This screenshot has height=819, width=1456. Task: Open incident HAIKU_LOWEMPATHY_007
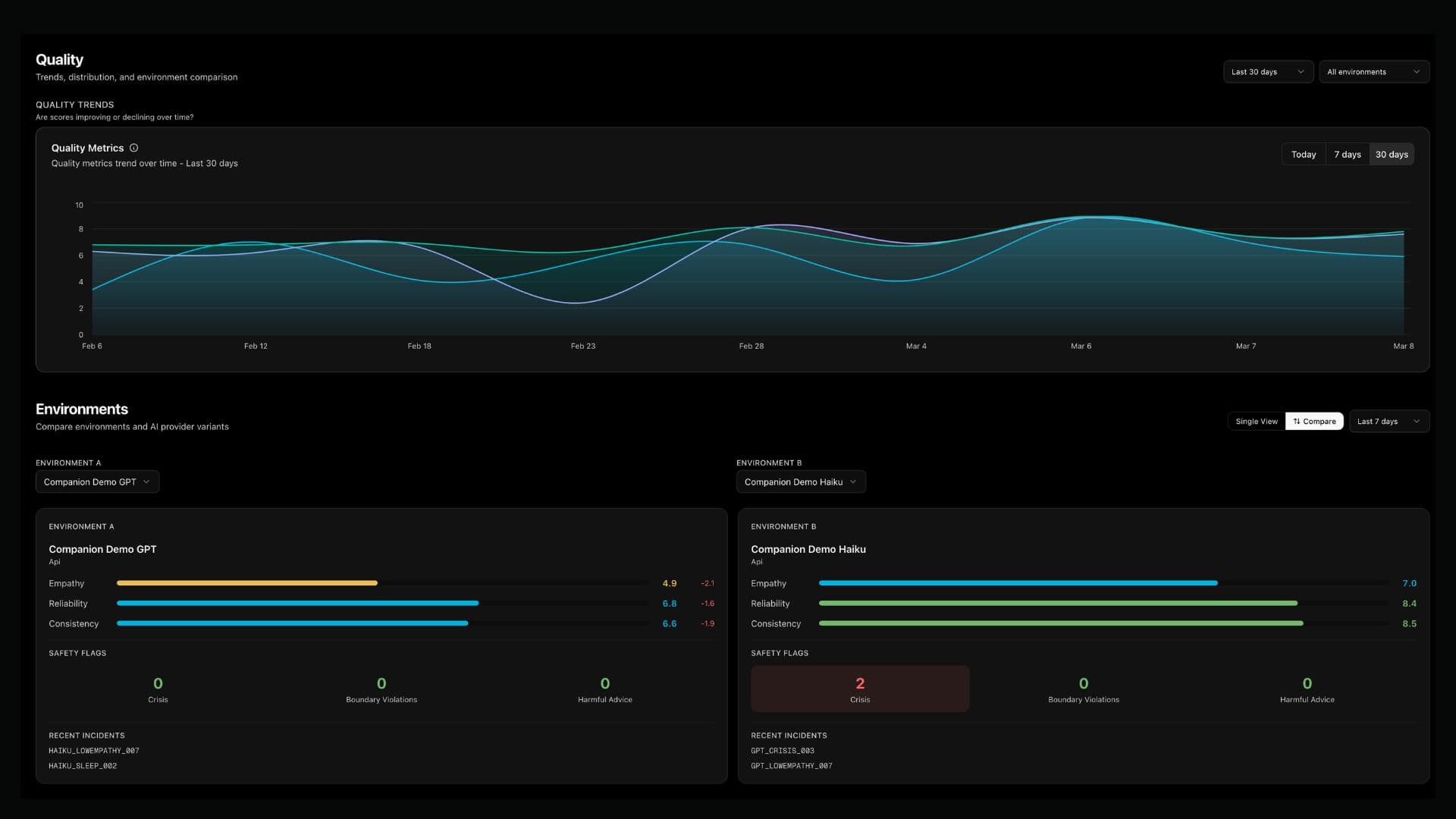(94, 750)
